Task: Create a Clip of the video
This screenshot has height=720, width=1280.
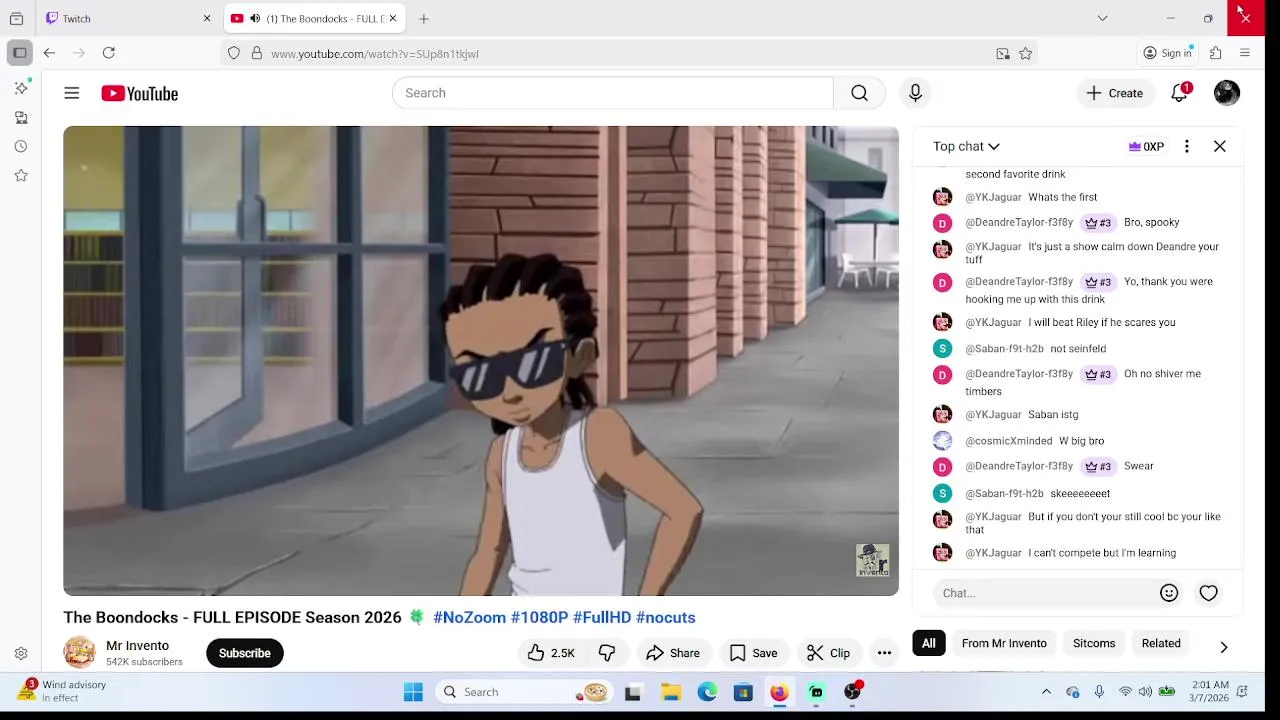Action: [x=828, y=653]
